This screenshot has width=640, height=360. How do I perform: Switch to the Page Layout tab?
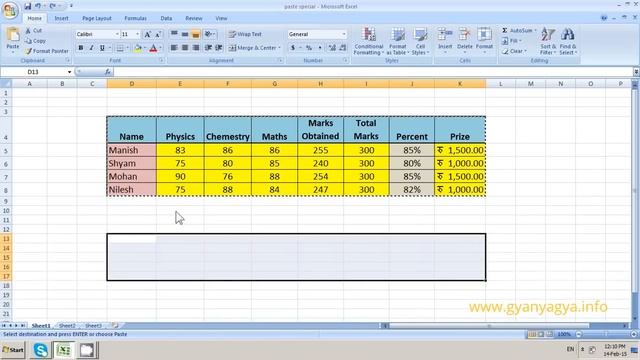[97, 18]
